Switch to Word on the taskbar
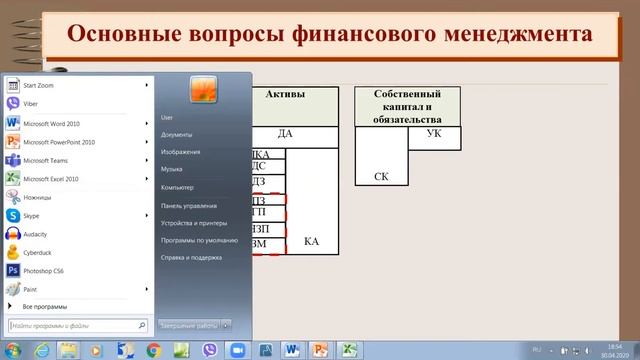This screenshot has width=640, height=360. tap(292, 351)
